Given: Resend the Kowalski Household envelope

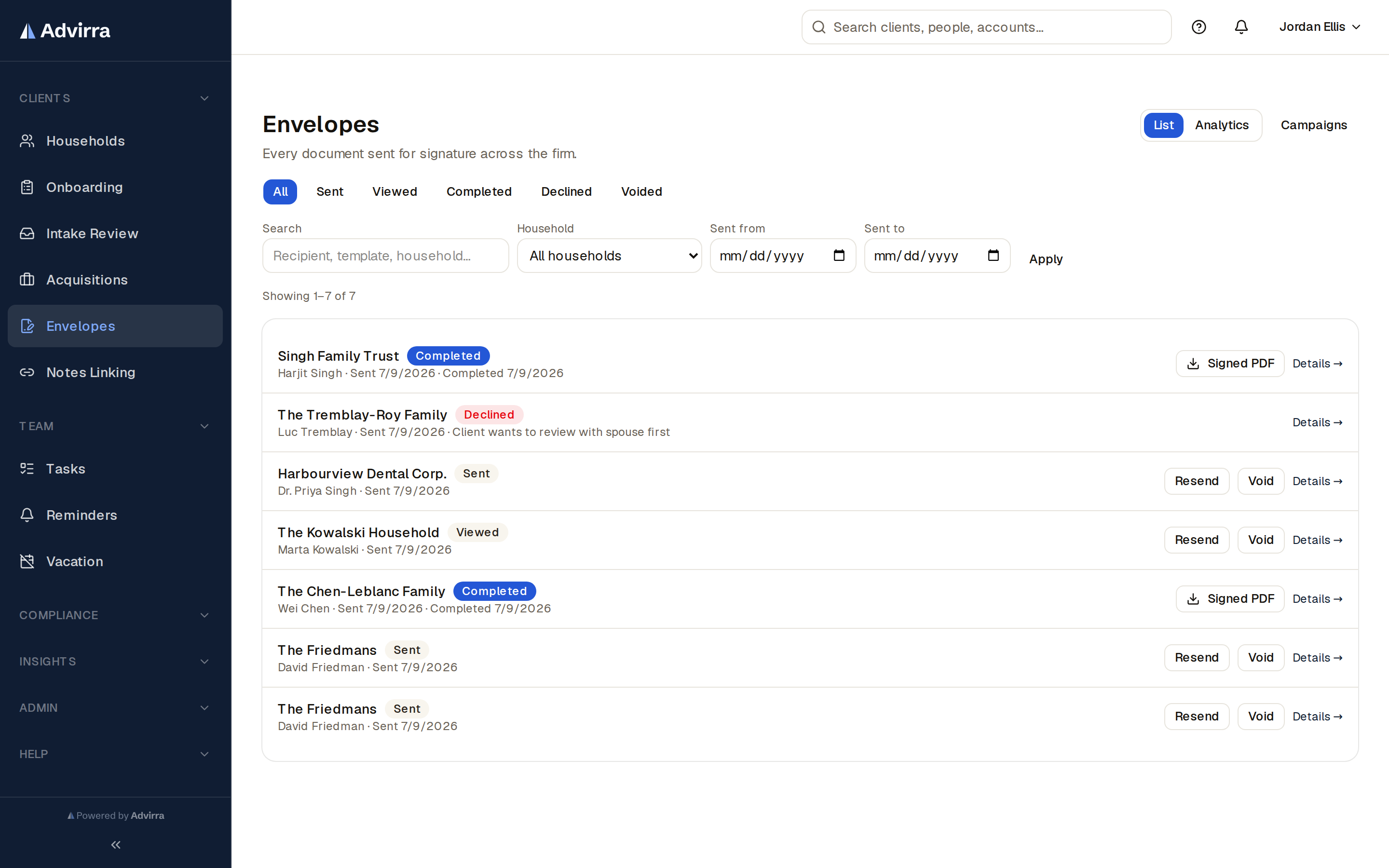Looking at the screenshot, I should [1196, 540].
